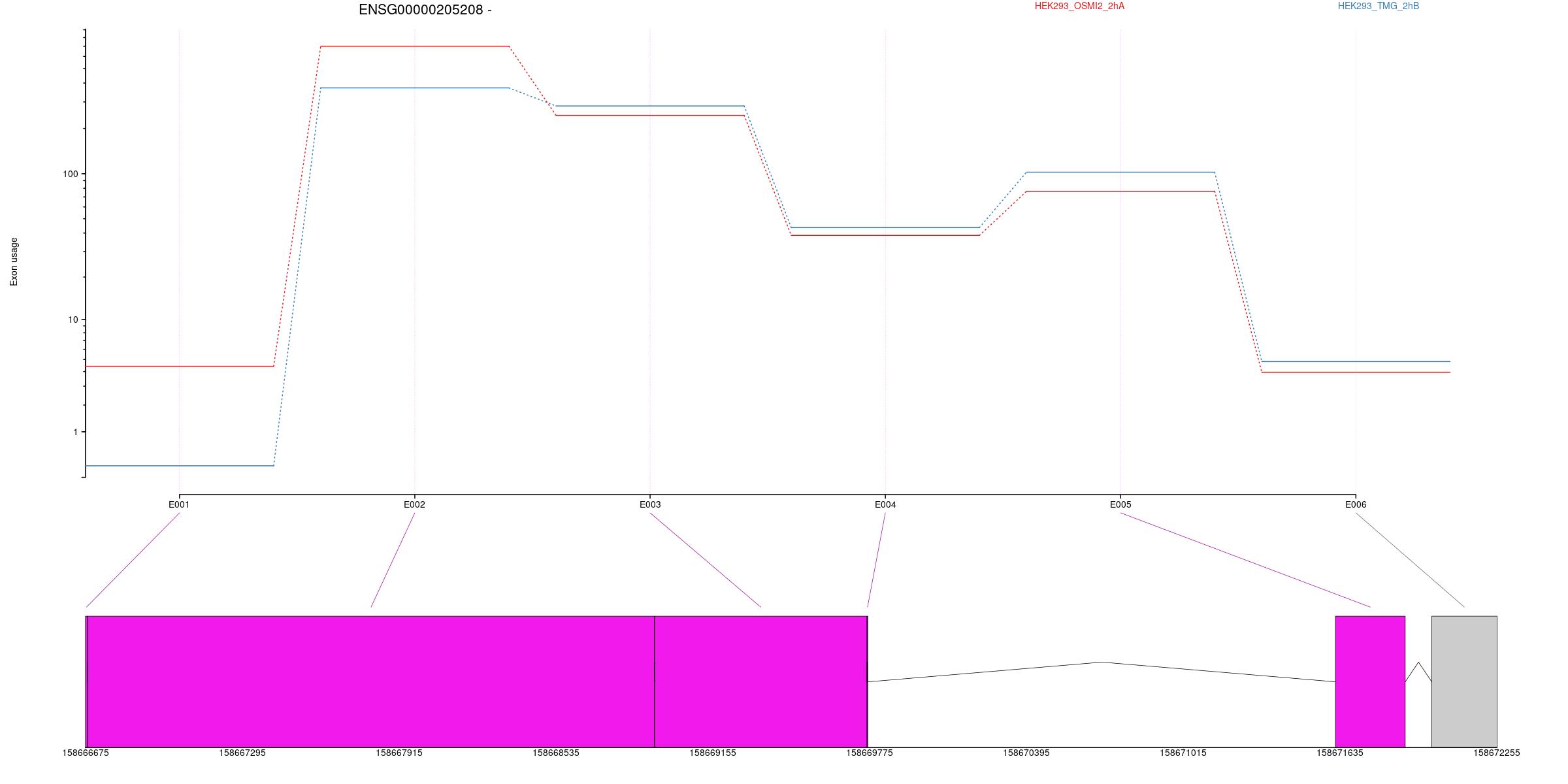
Task: Click the large magenta E002 exon block
Action: 371,681
